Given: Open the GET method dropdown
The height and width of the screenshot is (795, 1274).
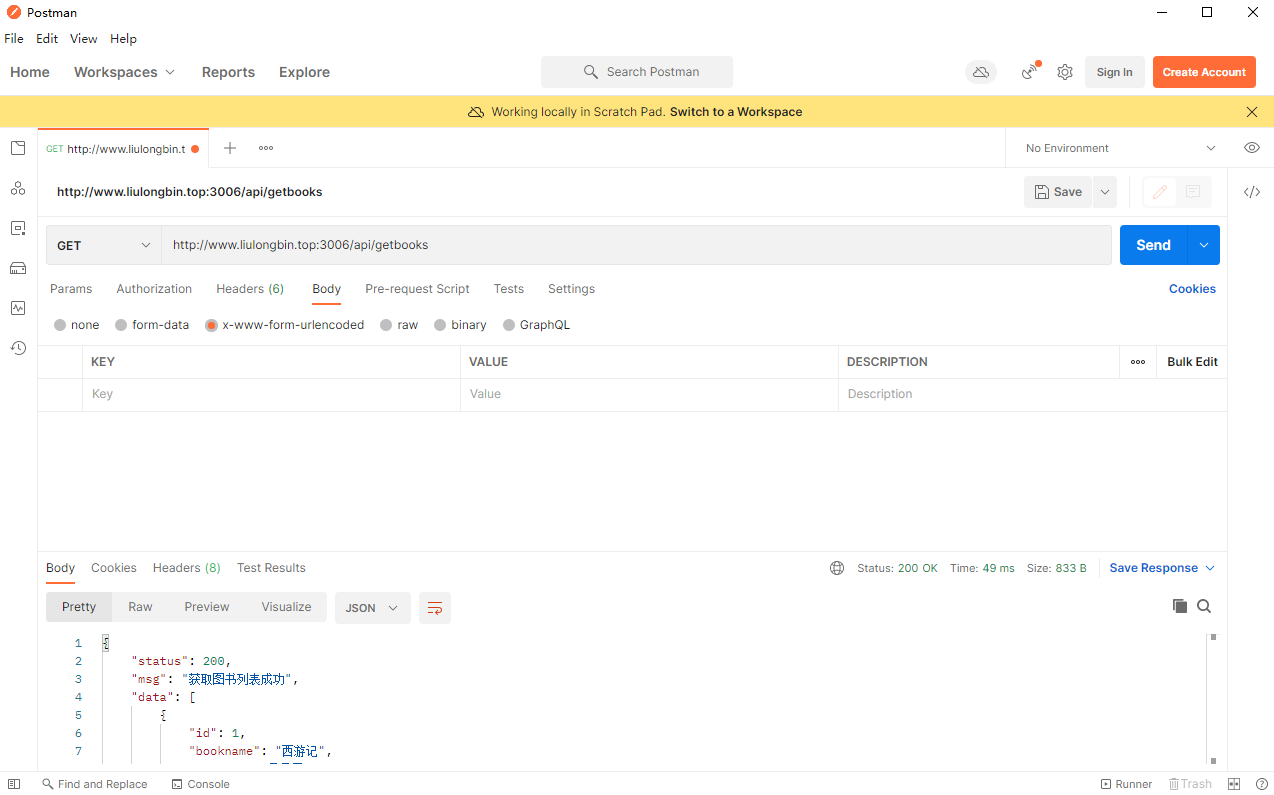Looking at the screenshot, I should 104,245.
